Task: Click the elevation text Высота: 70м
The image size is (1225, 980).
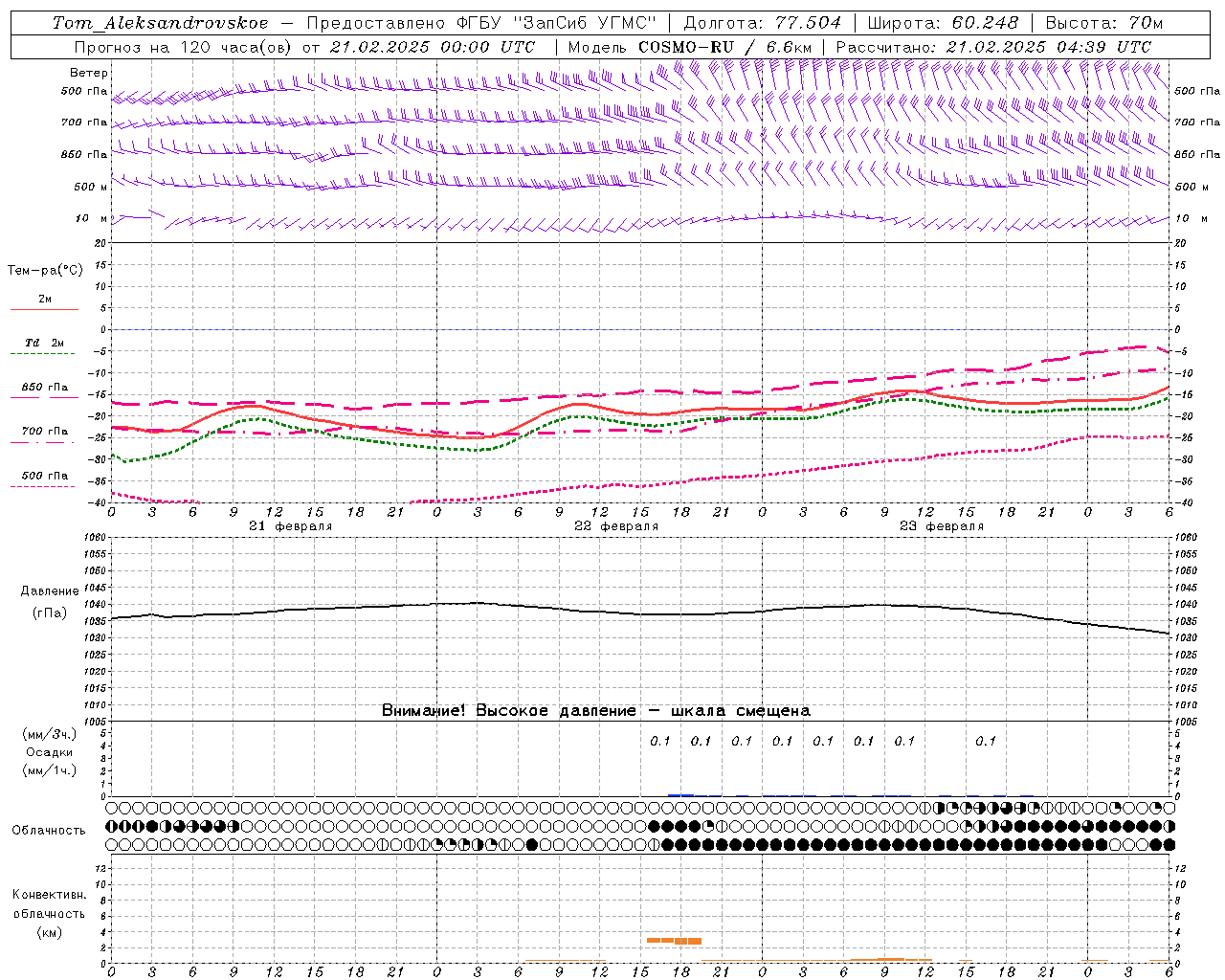Action: 1104,23
